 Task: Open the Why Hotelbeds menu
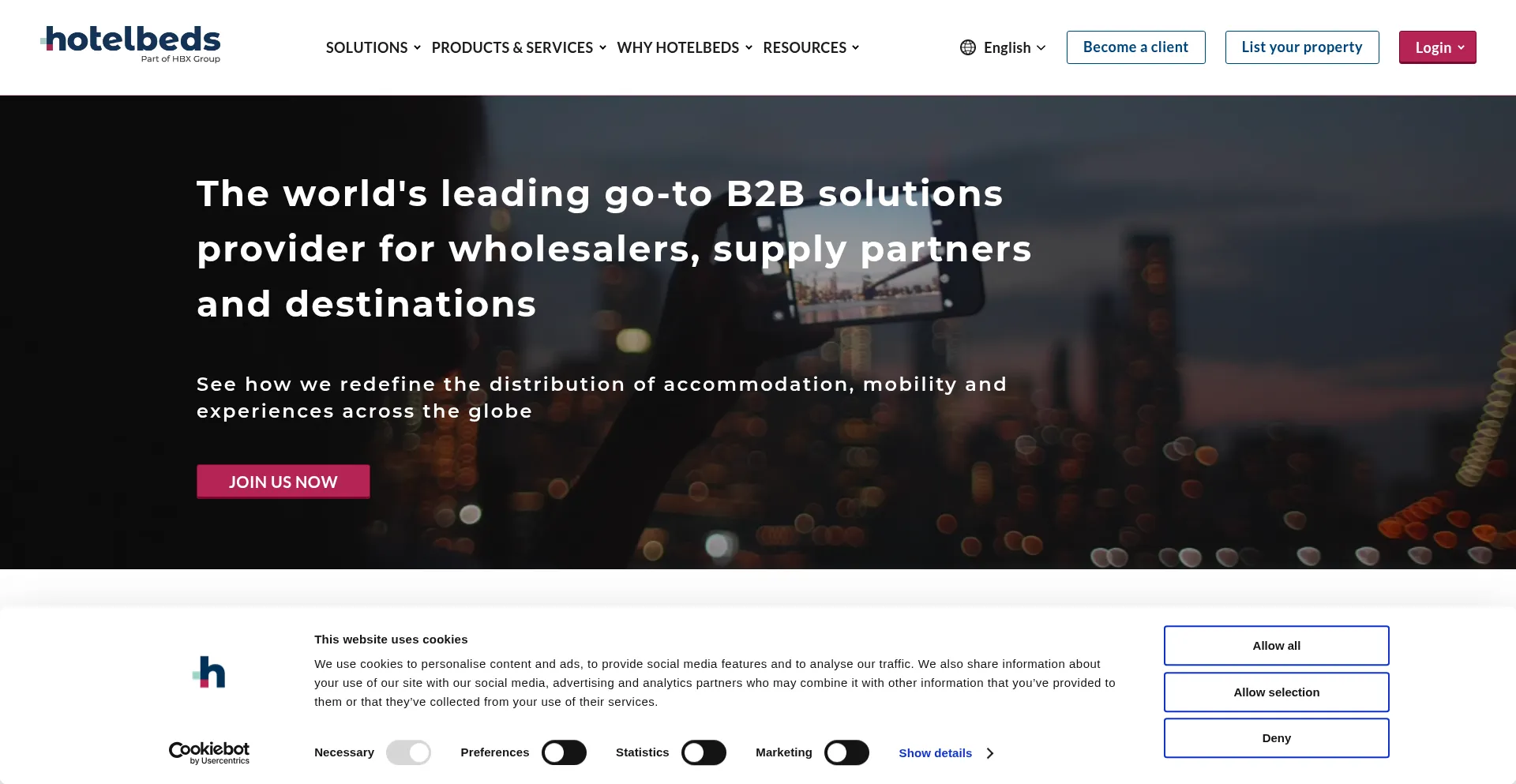click(685, 47)
